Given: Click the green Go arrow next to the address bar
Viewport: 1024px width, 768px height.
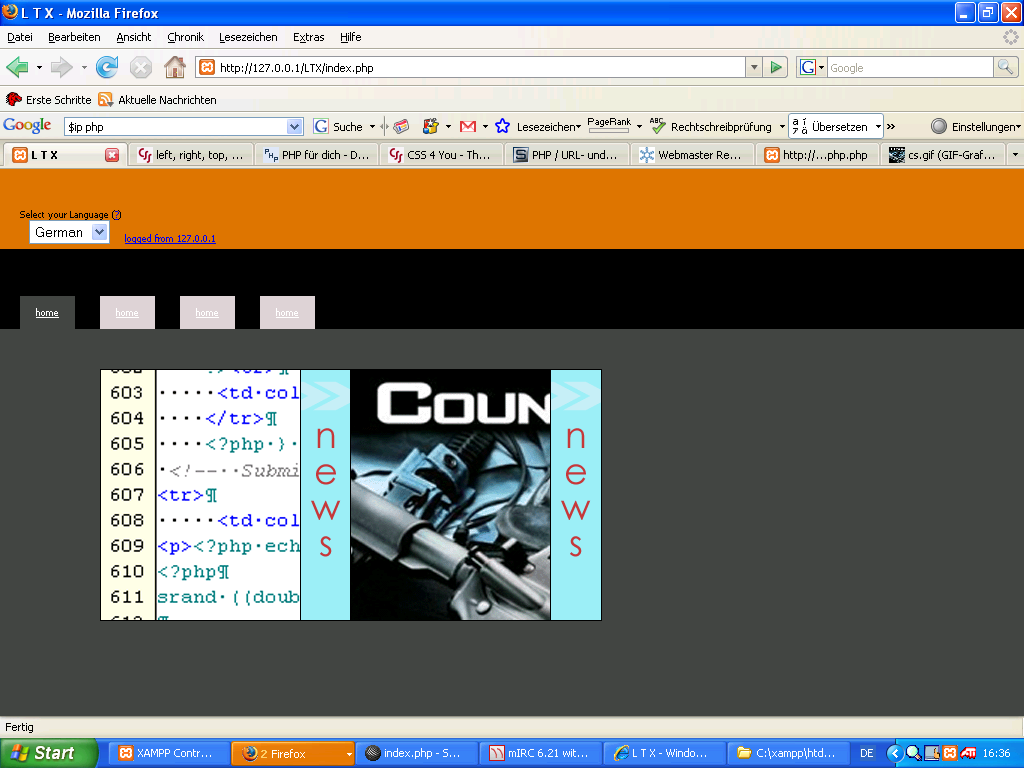Looking at the screenshot, I should coord(776,67).
